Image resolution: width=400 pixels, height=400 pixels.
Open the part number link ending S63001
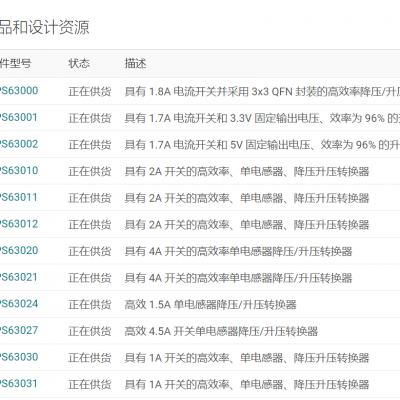point(19,117)
